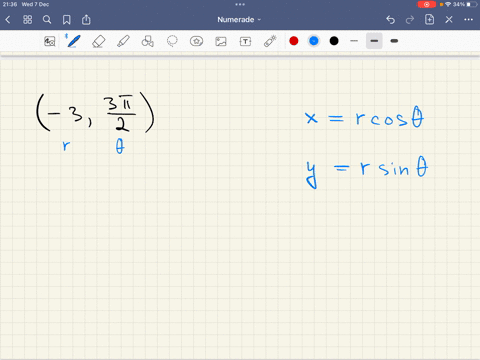Viewport: 480px width, 360px height.
Task: Tap the battery percentage indicator
Action: tap(459, 4)
